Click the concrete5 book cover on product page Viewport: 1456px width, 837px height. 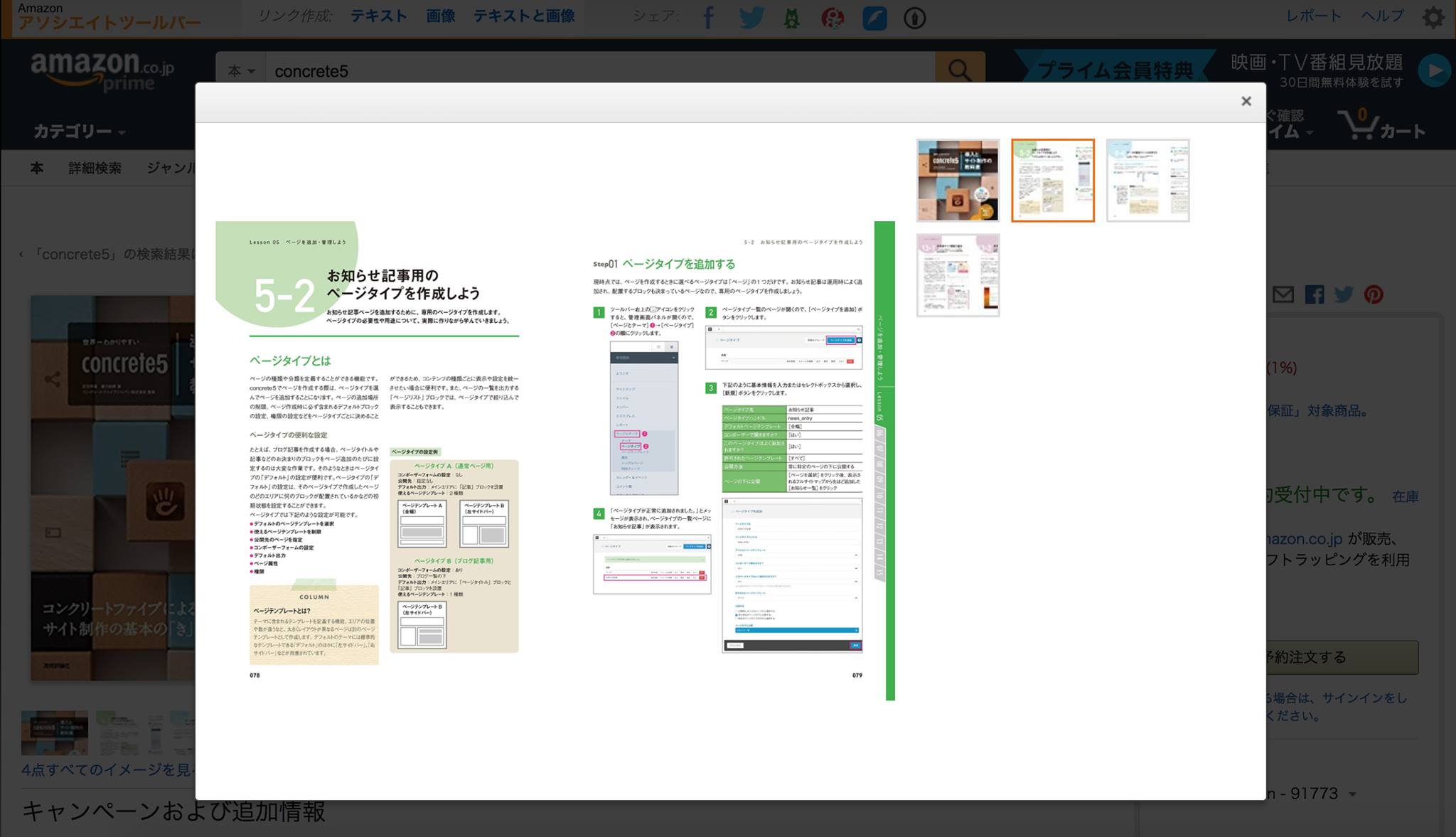tap(112, 488)
